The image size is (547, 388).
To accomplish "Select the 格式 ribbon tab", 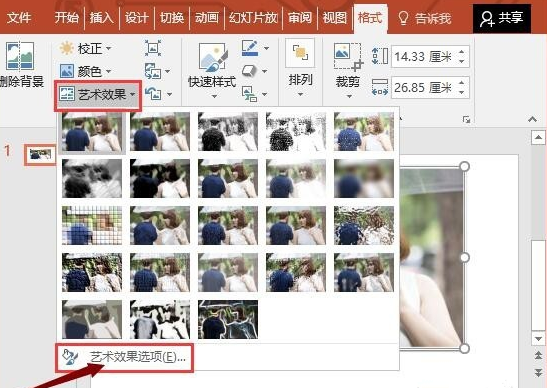I will (x=370, y=17).
